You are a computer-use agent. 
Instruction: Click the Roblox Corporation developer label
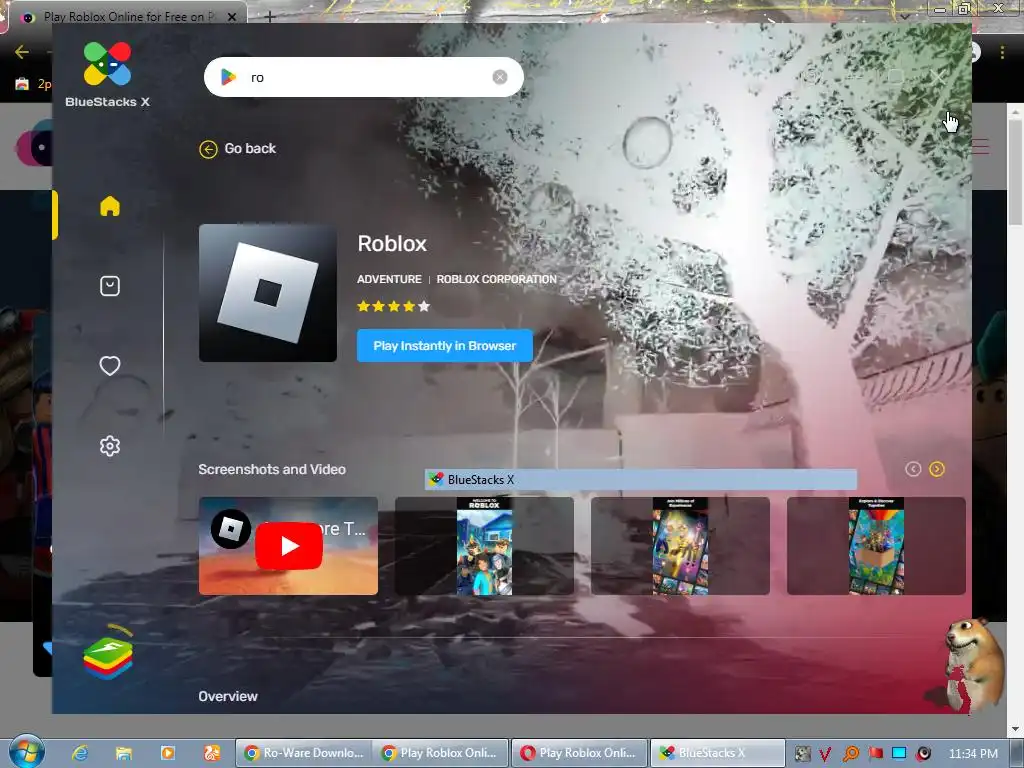click(x=496, y=279)
